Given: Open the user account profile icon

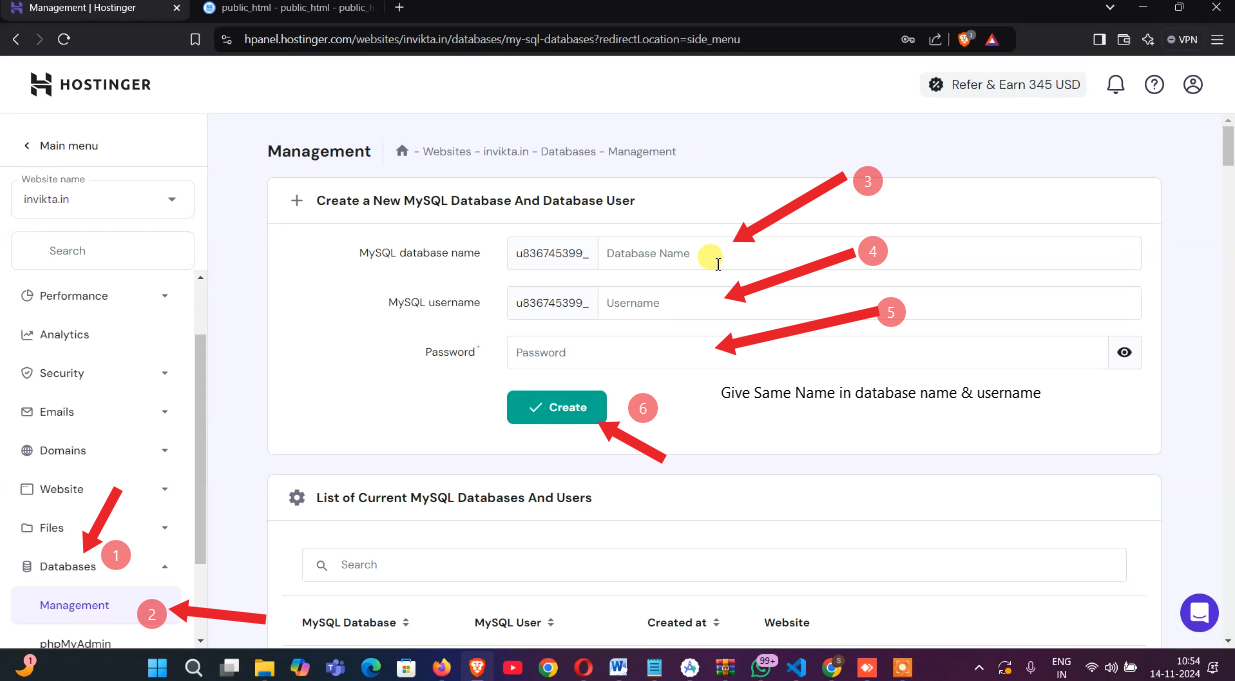Looking at the screenshot, I should [1193, 85].
